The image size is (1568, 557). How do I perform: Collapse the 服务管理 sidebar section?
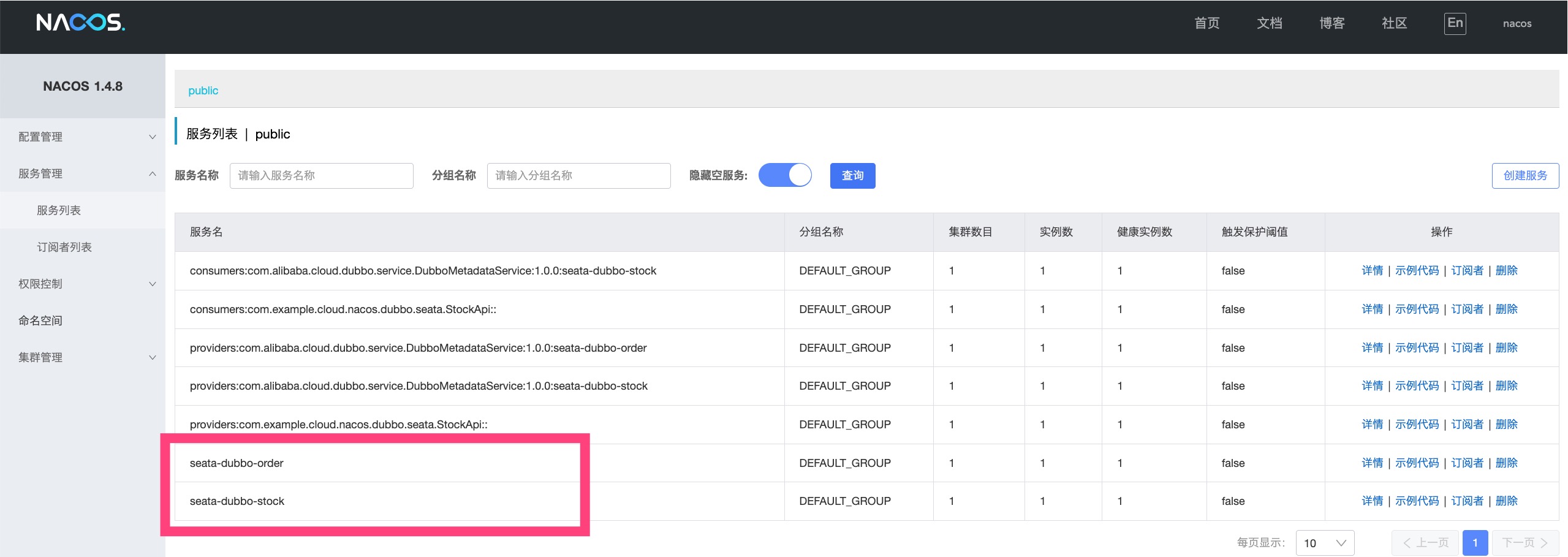click(83, 173)
